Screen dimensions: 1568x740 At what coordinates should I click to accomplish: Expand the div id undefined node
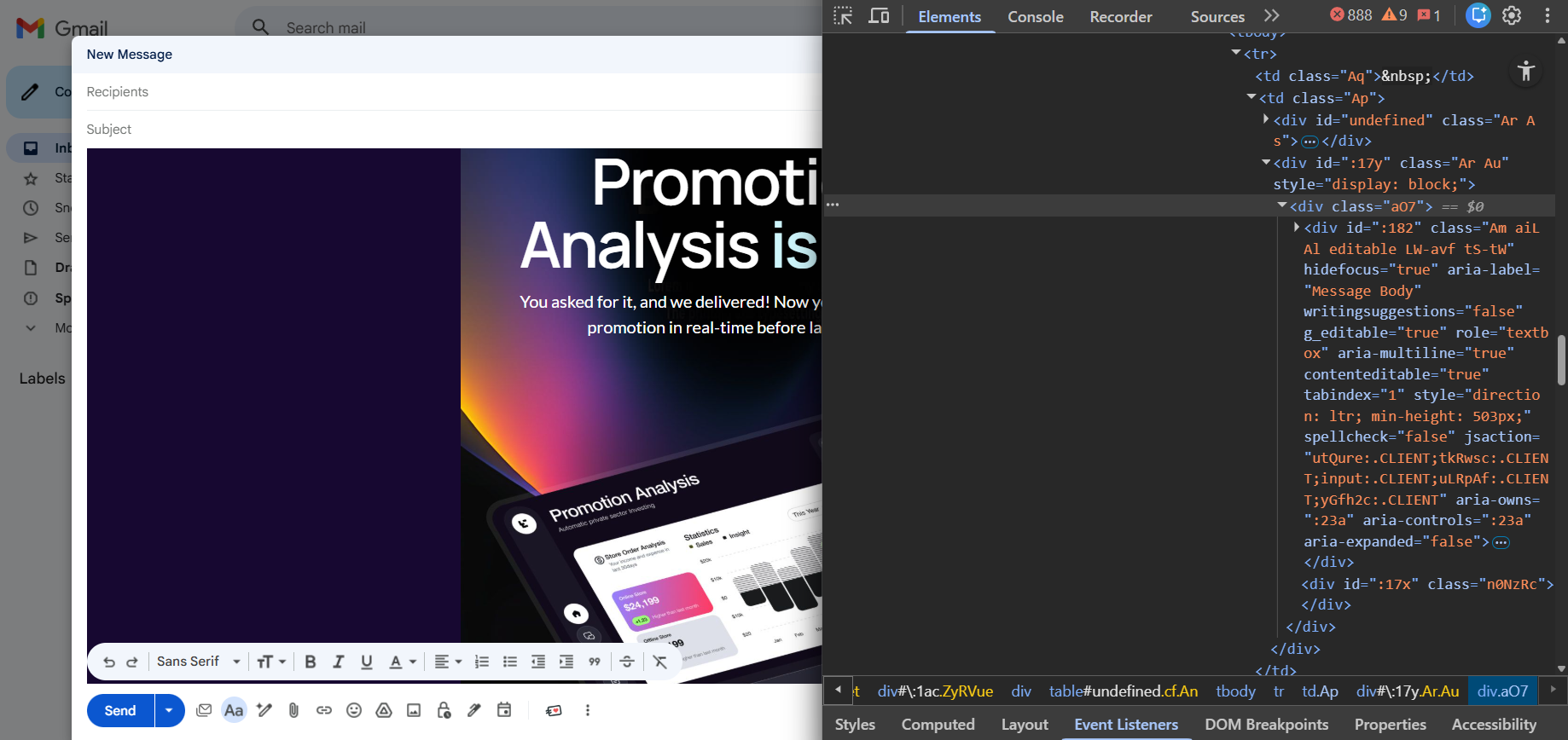[x=1266, y=119]
